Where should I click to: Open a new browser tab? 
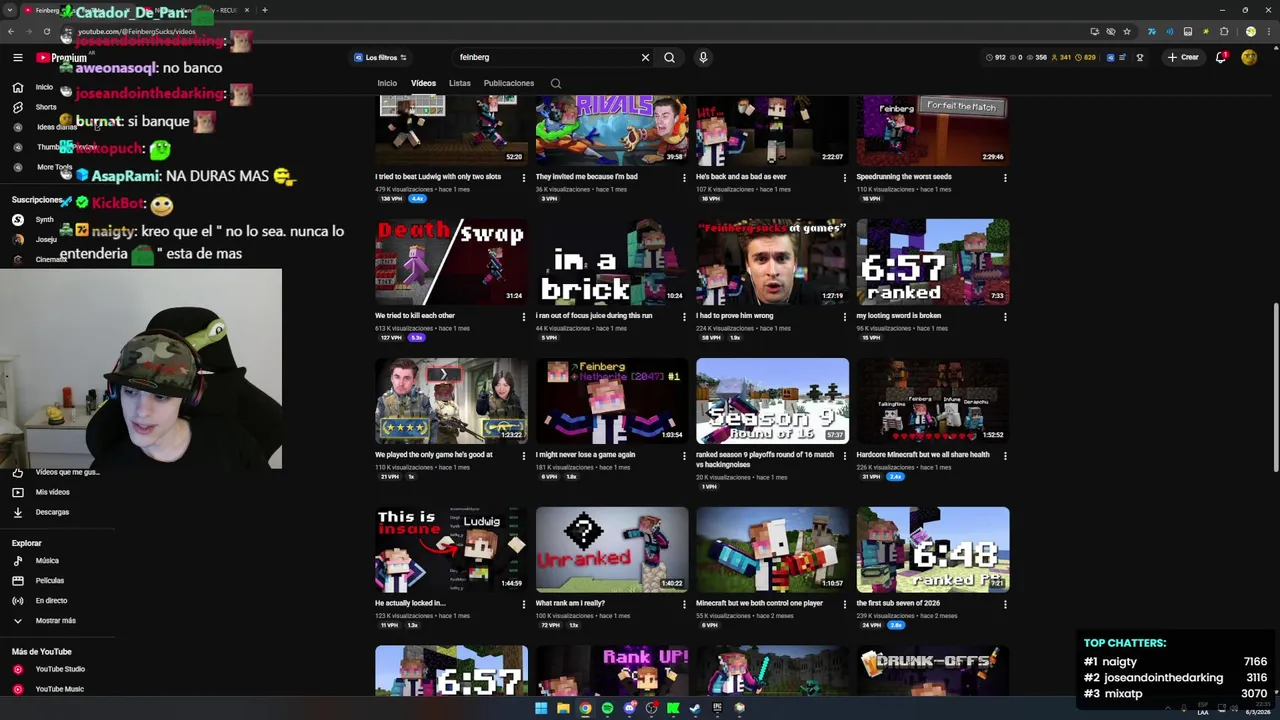264,10
